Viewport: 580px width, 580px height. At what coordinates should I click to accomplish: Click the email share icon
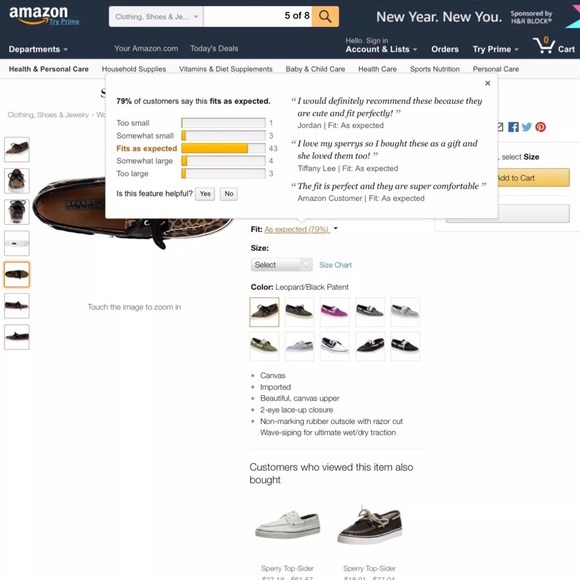[x=500, y=127]
